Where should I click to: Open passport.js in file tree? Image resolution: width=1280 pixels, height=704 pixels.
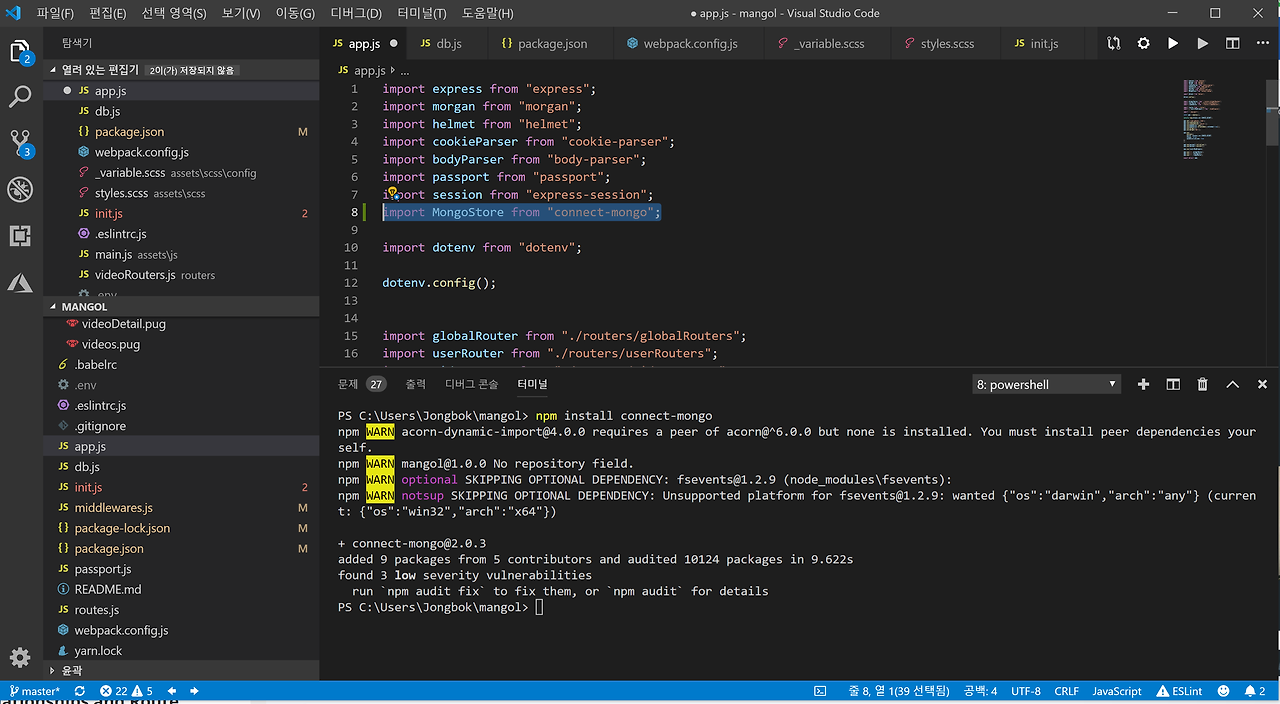point(181,569)
